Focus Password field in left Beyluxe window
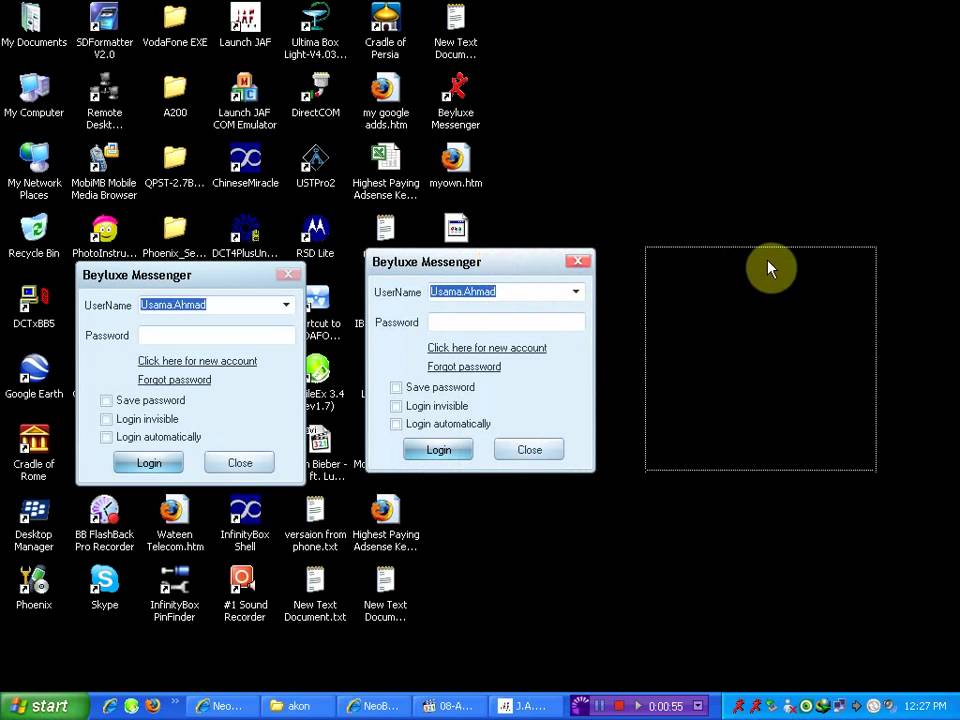960x720 pixels. [x=217, y=335]
